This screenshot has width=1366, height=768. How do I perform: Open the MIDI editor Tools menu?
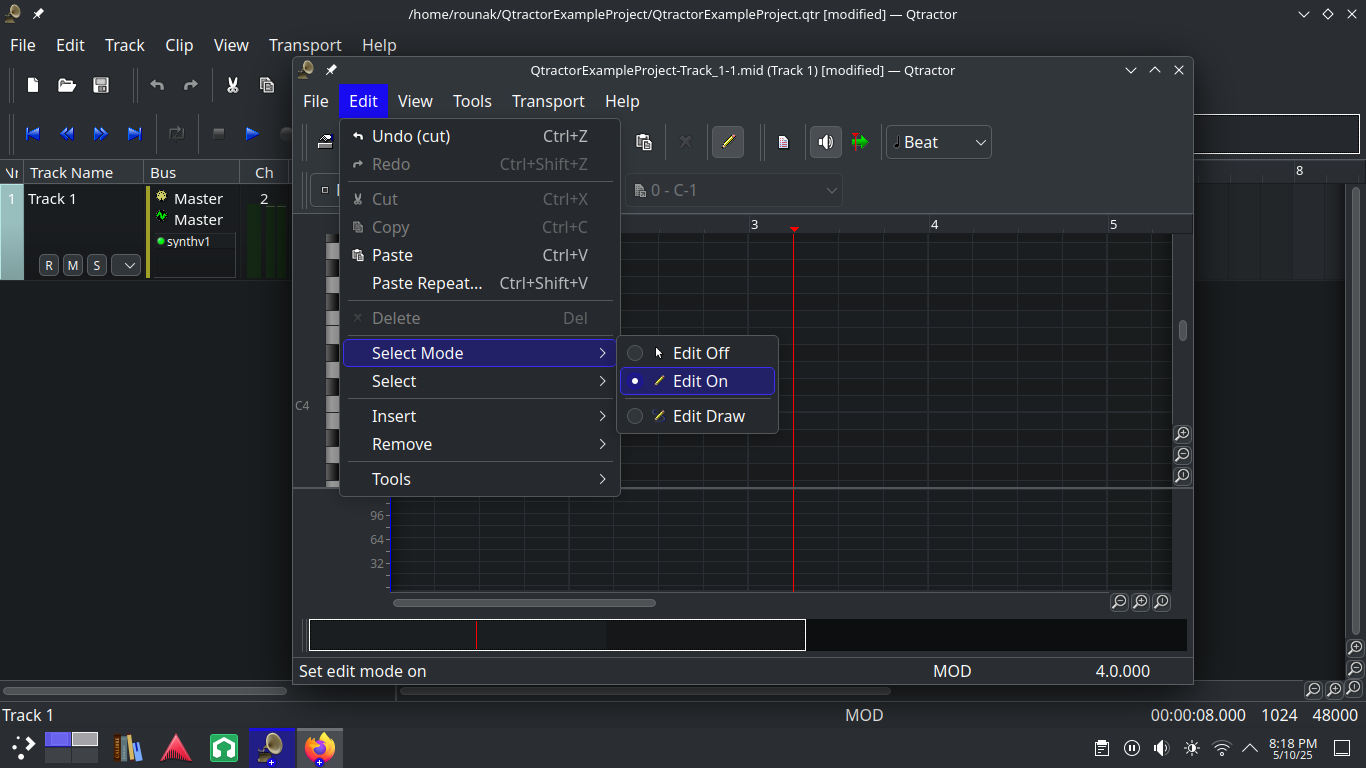coord(472,101)
